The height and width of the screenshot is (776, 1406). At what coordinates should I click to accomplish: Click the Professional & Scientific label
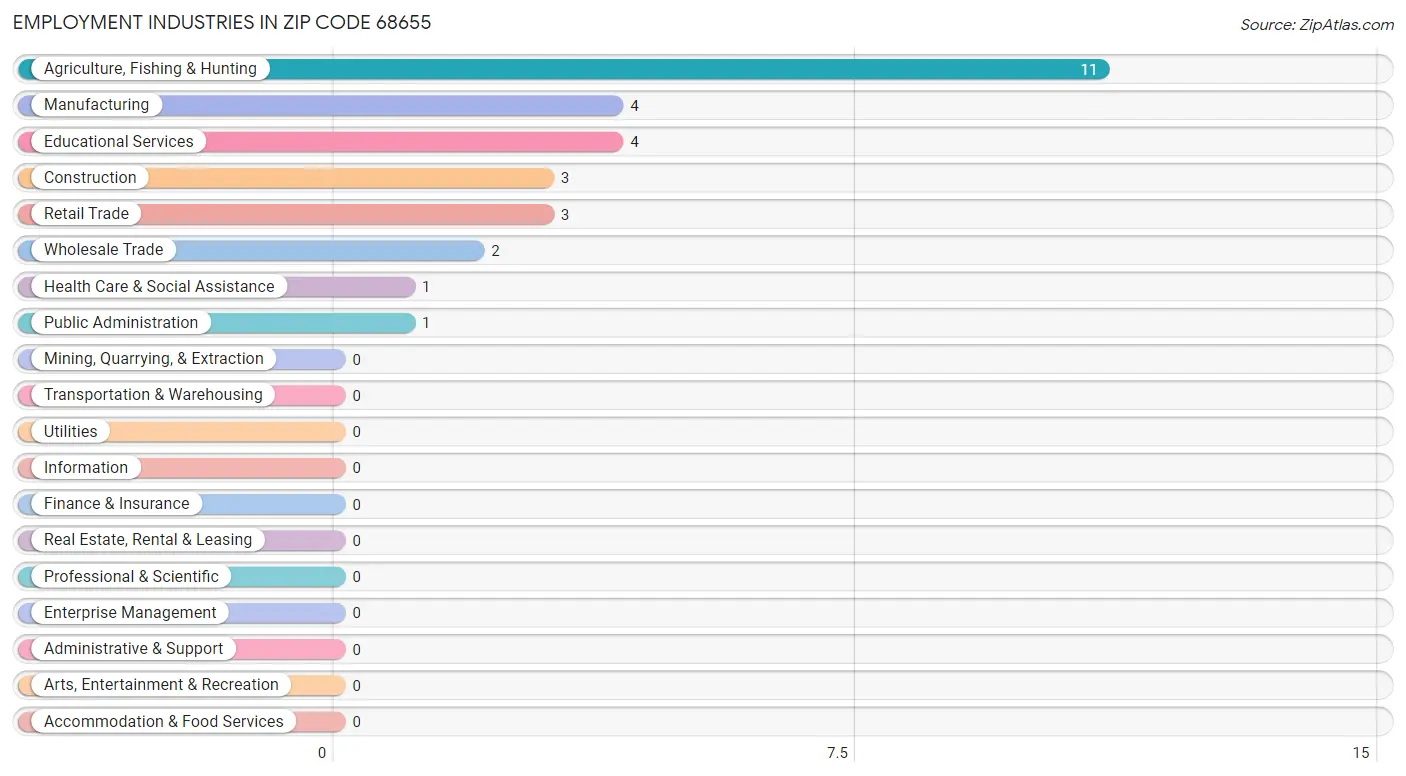[131, 576]
